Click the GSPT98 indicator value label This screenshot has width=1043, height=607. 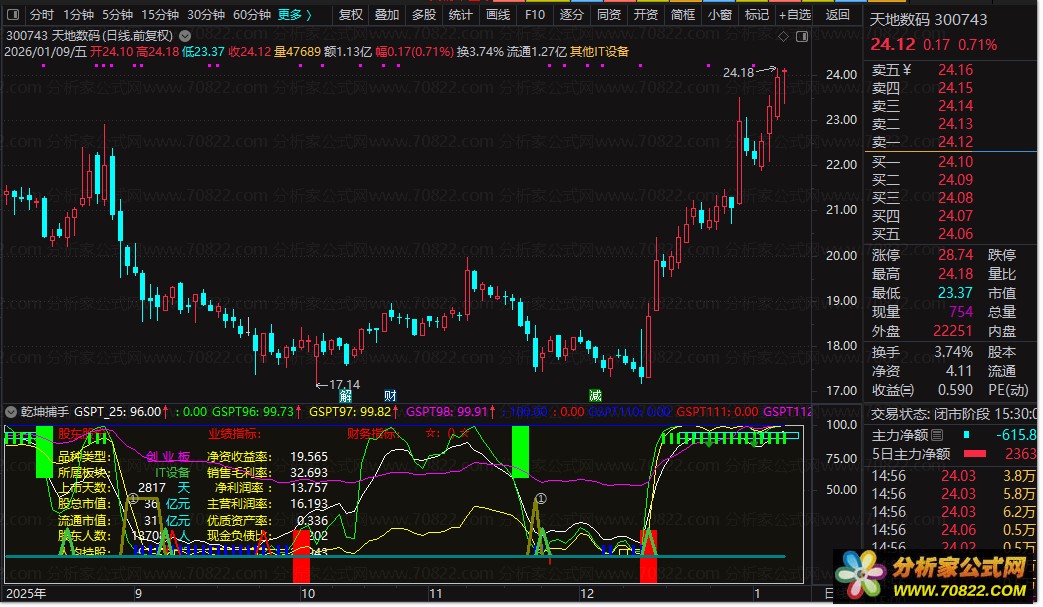coord(452,412)
